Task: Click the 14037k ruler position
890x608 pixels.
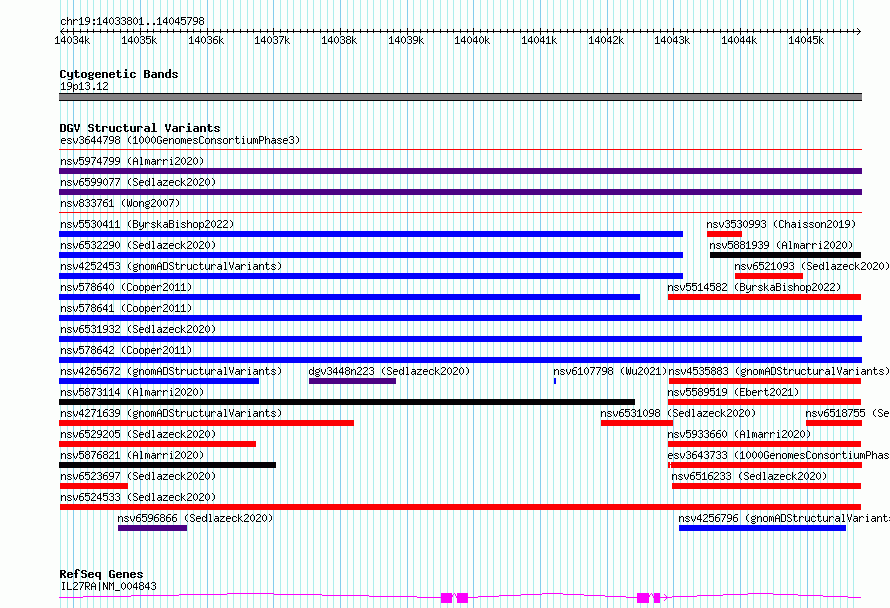Action: pos(272,40)
